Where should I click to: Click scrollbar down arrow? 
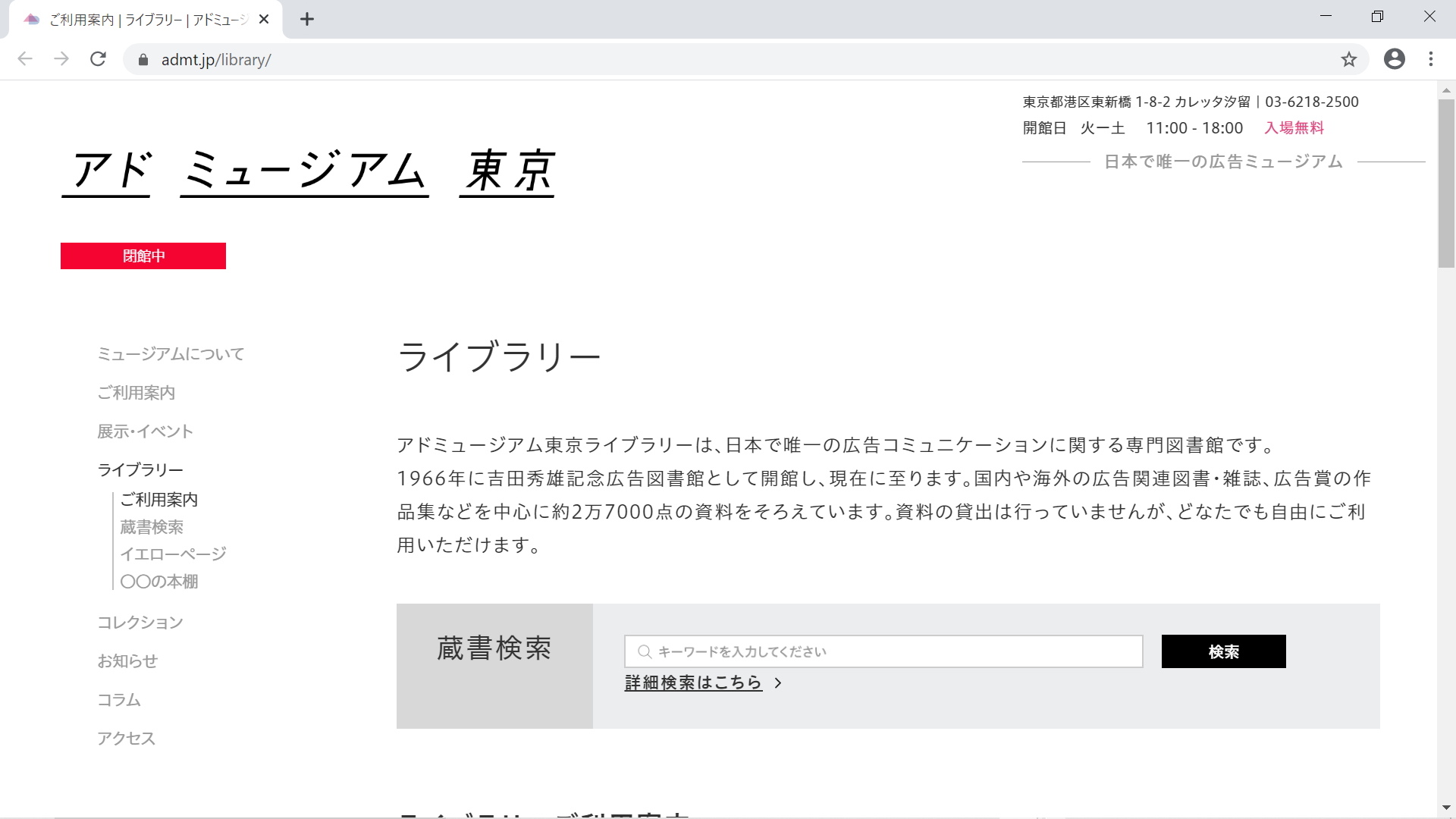(x=1446, y=808)
